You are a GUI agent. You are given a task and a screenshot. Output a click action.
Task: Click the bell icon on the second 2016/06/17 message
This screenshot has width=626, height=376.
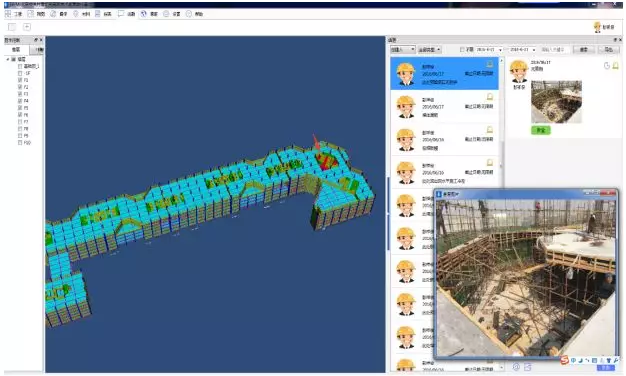click(490, 97)
